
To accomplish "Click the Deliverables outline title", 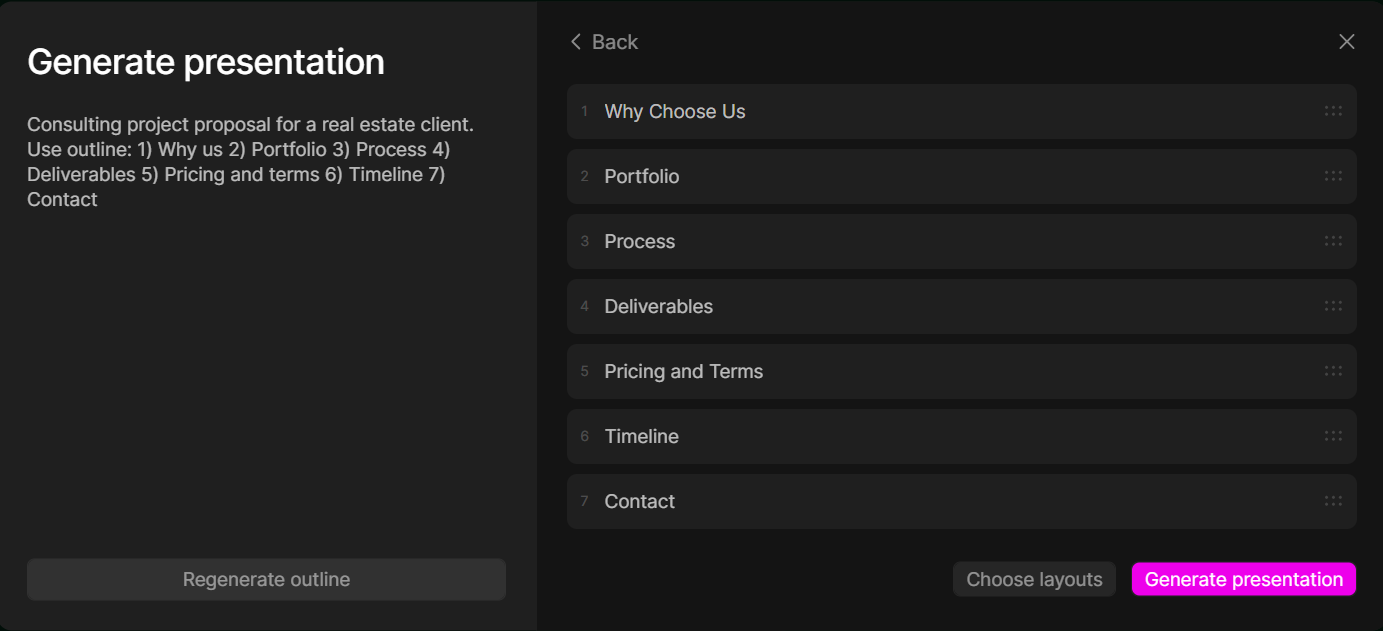I will tap(659, 306).
